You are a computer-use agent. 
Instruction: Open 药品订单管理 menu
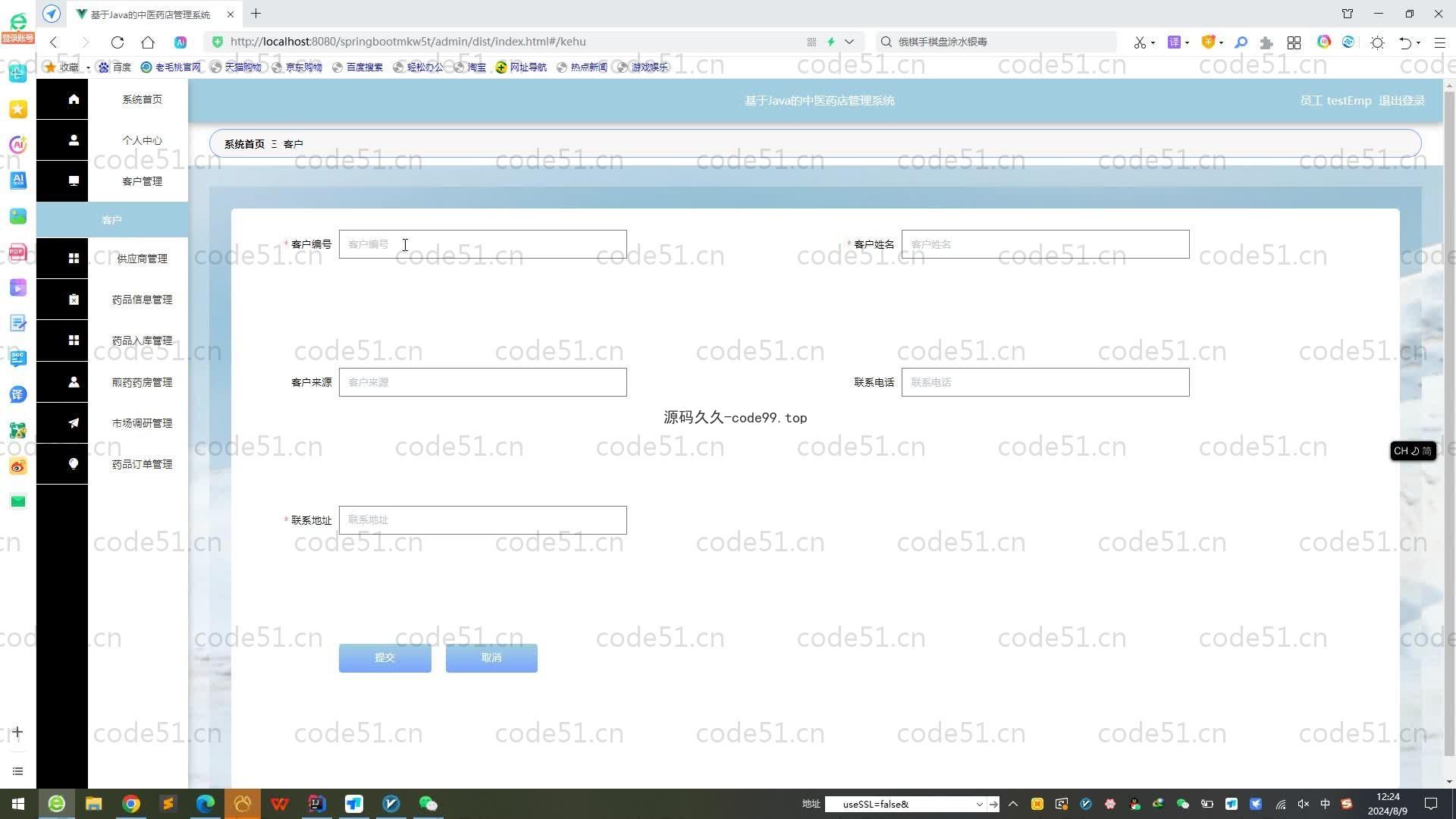142,464
